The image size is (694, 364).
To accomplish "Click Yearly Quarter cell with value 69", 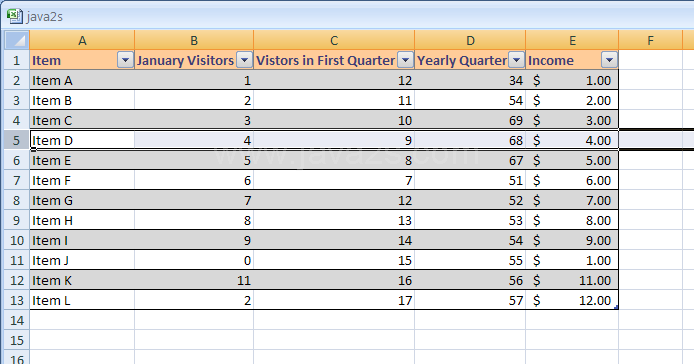I will click(x=470, y=120).
